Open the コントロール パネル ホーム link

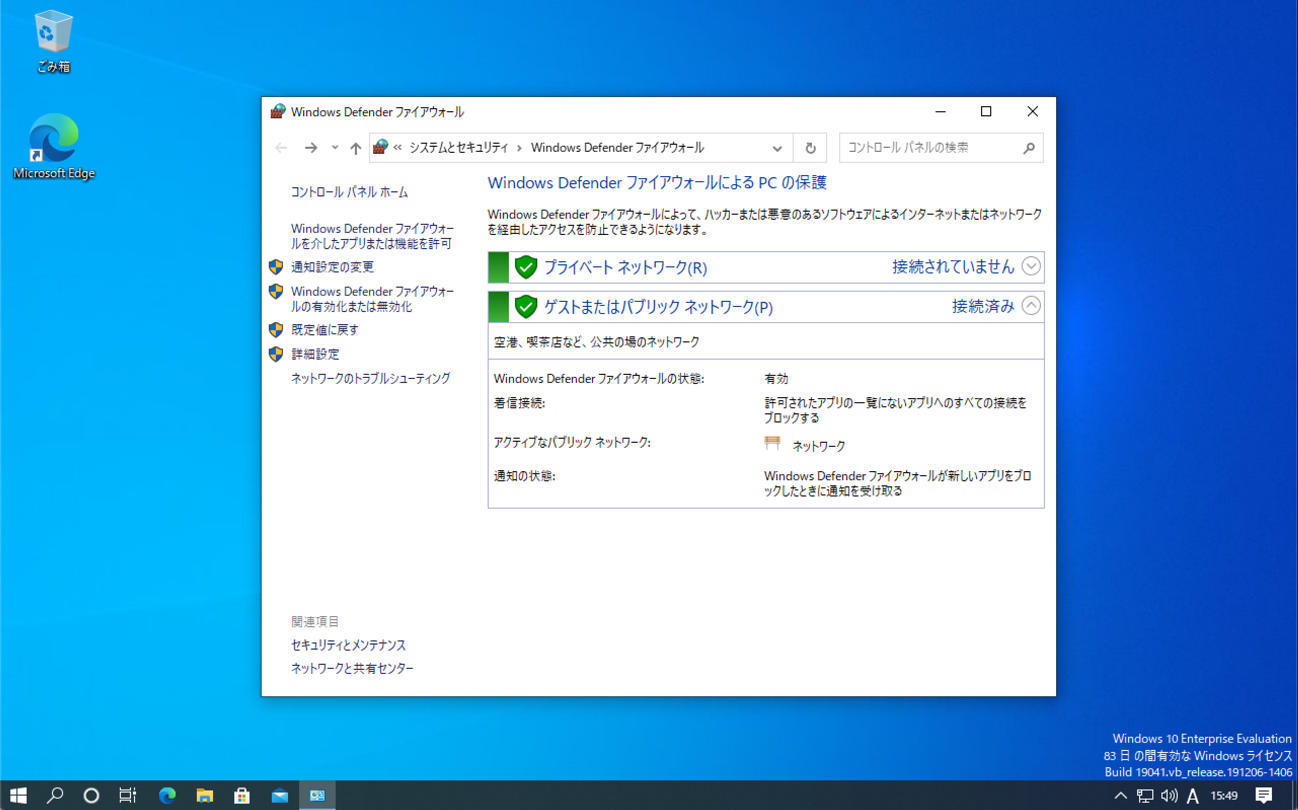[x=349, y=192]
